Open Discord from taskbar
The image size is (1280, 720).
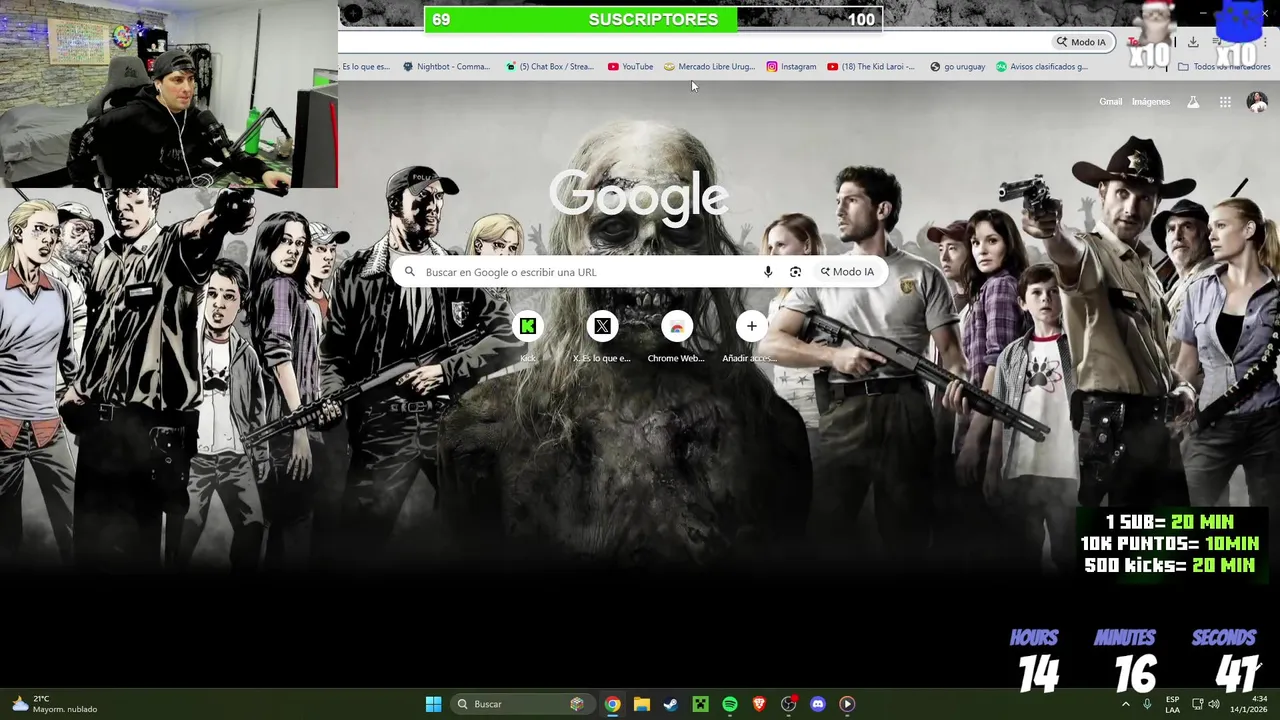[818, 704]
